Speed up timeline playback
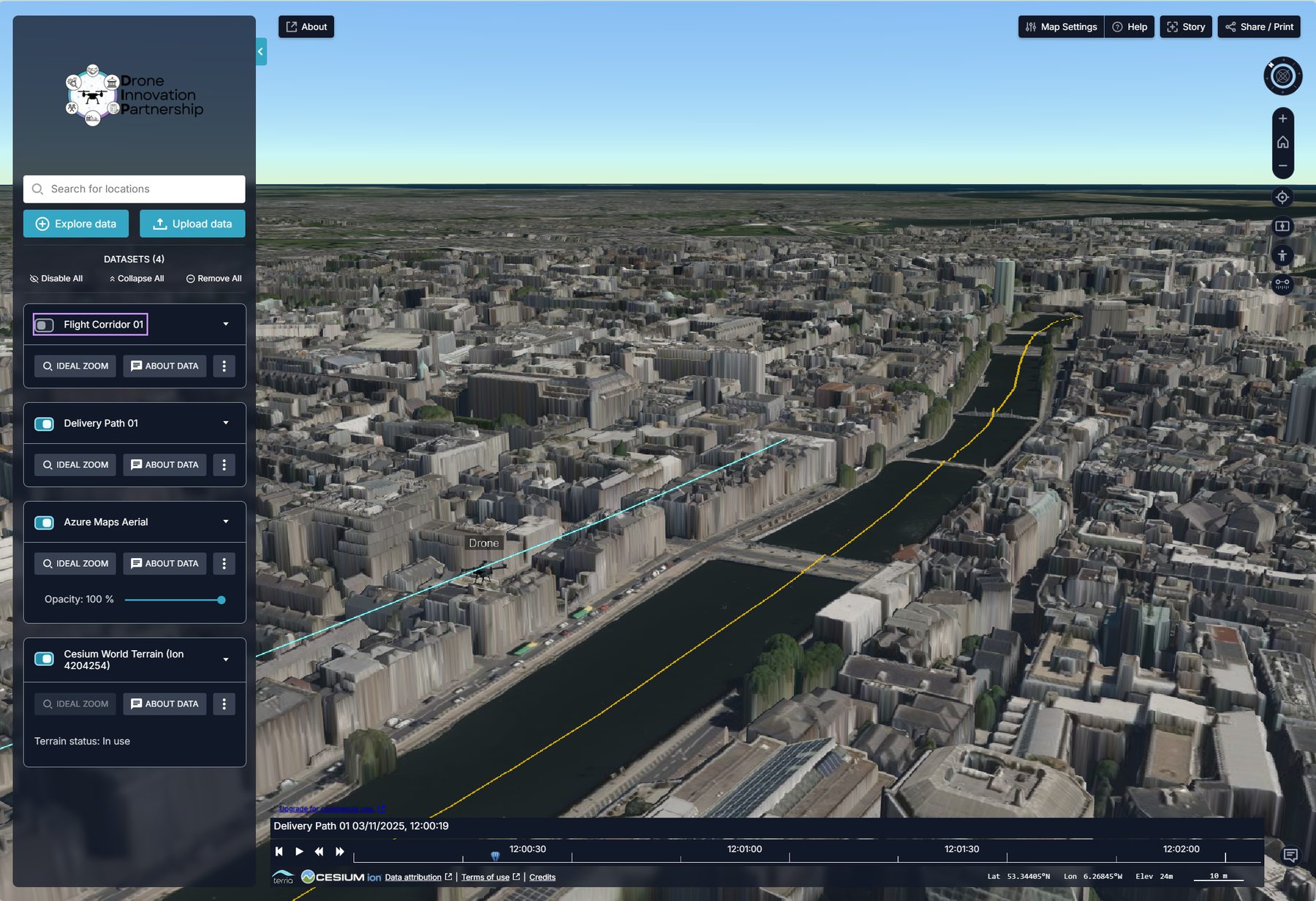Viewport: 1316px width, 901px height. (339, 851)
